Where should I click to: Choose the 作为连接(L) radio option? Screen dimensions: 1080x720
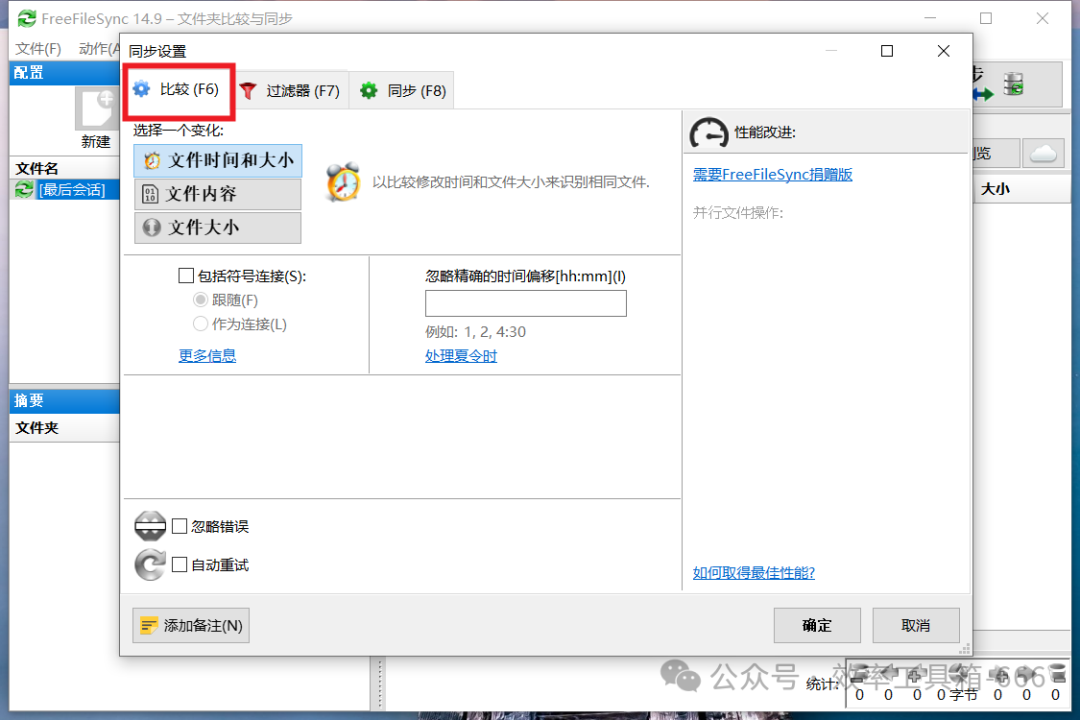[x=200, y=324]
